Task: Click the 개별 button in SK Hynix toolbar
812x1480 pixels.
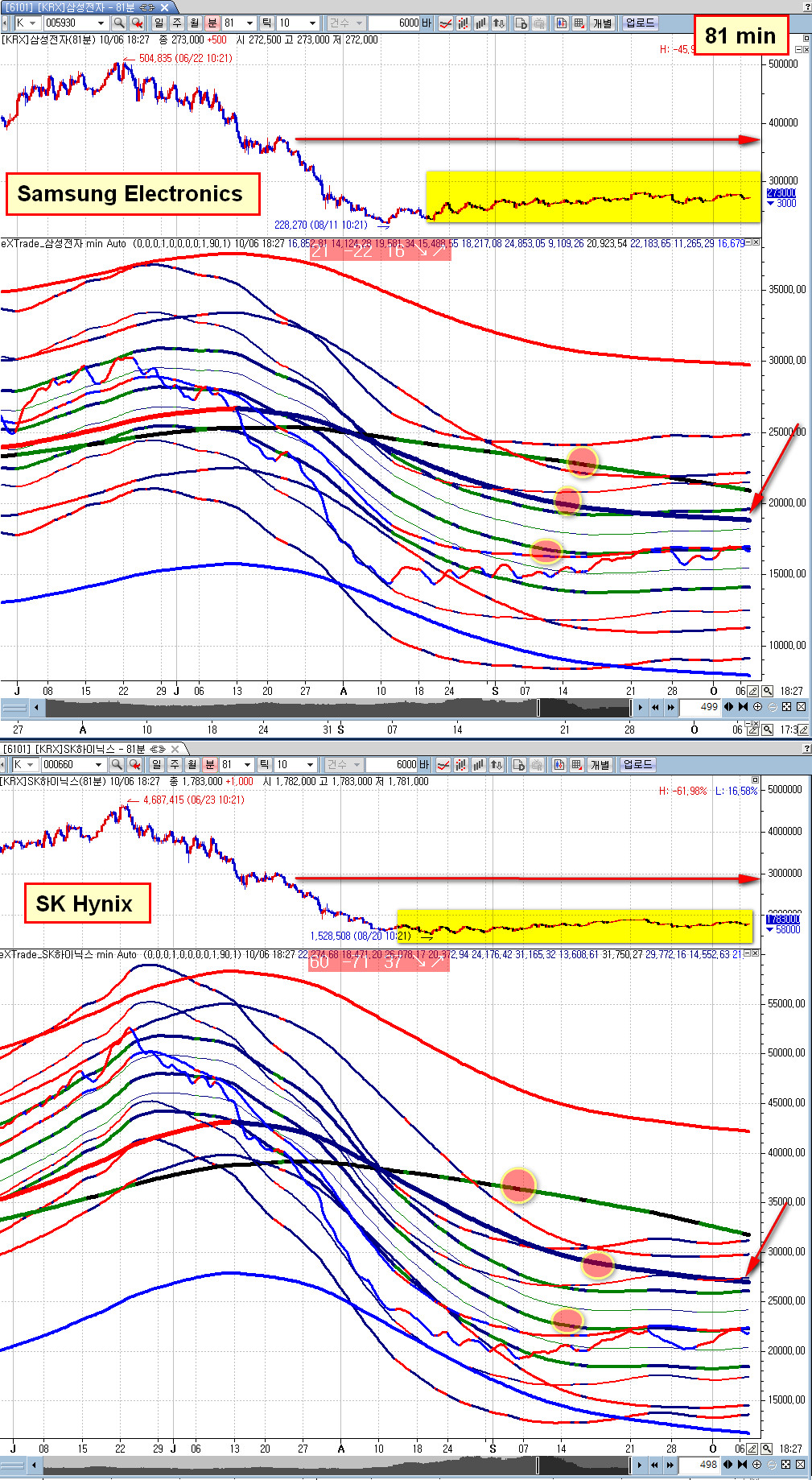Action: (x=600, y=764)
